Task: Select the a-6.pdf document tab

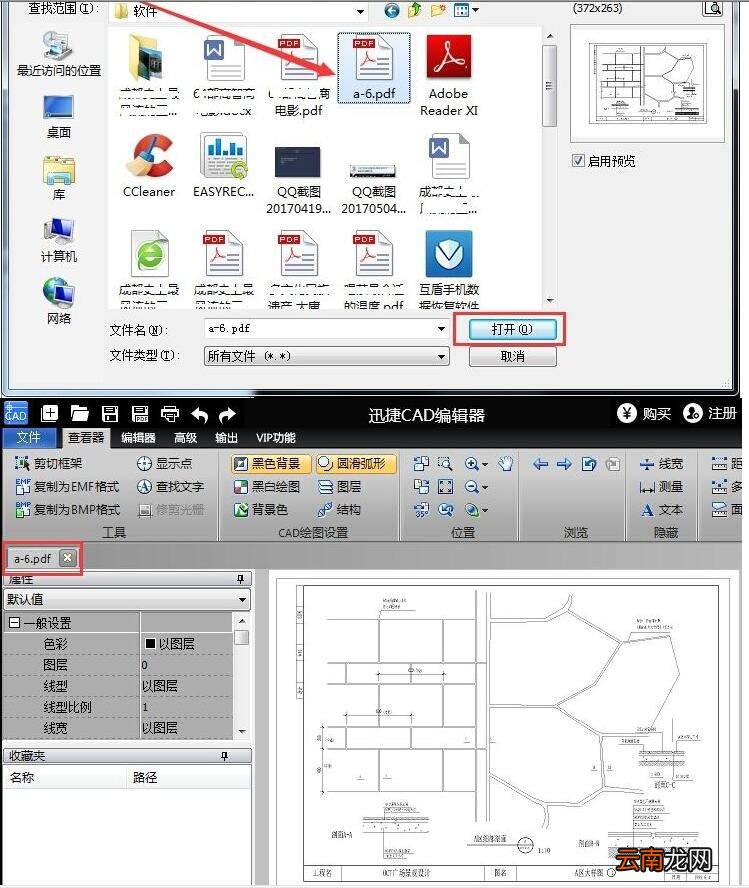Action: 33,558
